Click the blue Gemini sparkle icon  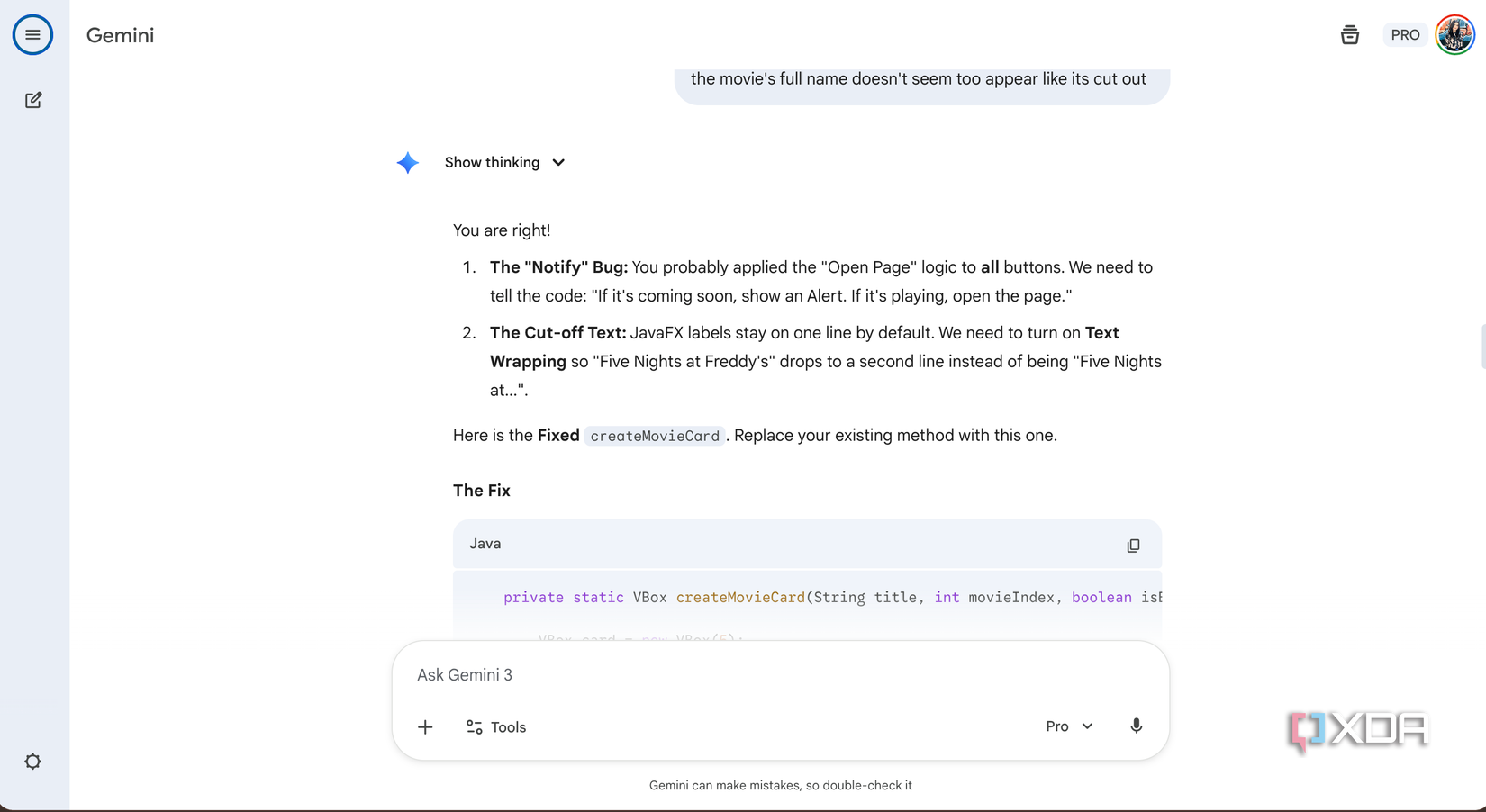click(x=408, y=163)
